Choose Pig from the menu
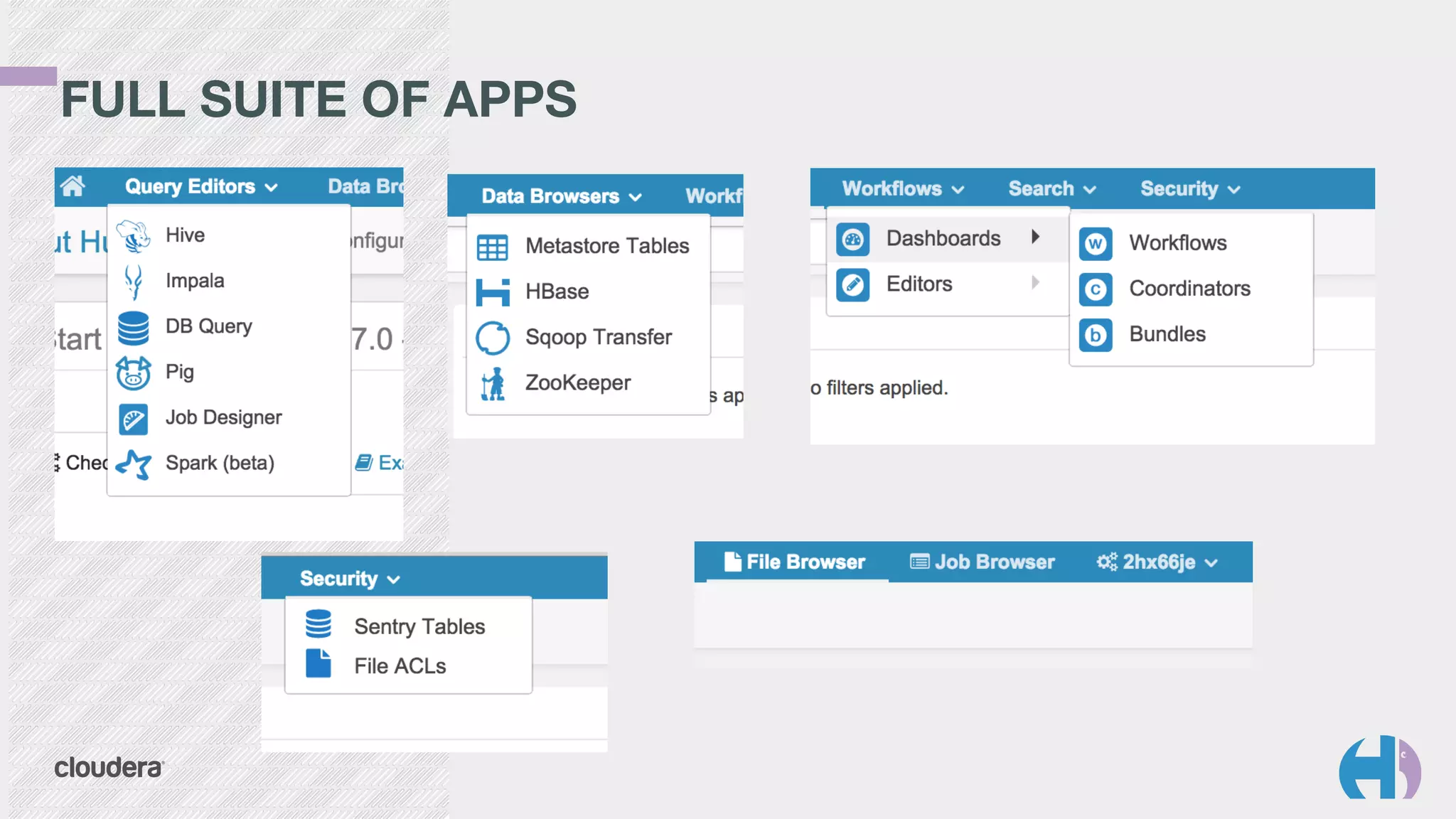 tap(229, 372)
